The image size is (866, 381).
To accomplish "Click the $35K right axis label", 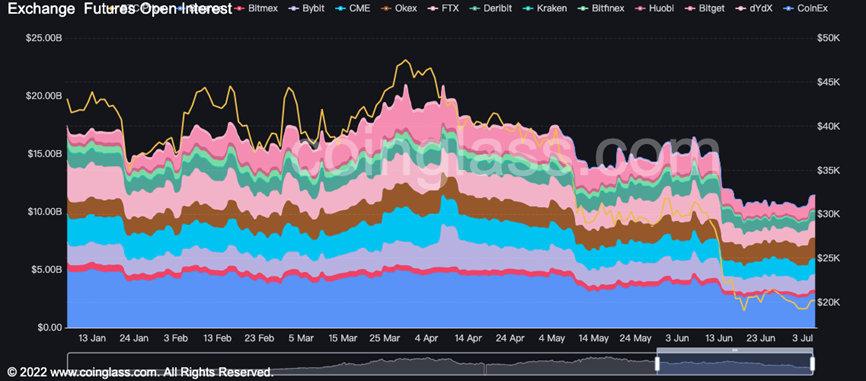I will click(828, 171).
